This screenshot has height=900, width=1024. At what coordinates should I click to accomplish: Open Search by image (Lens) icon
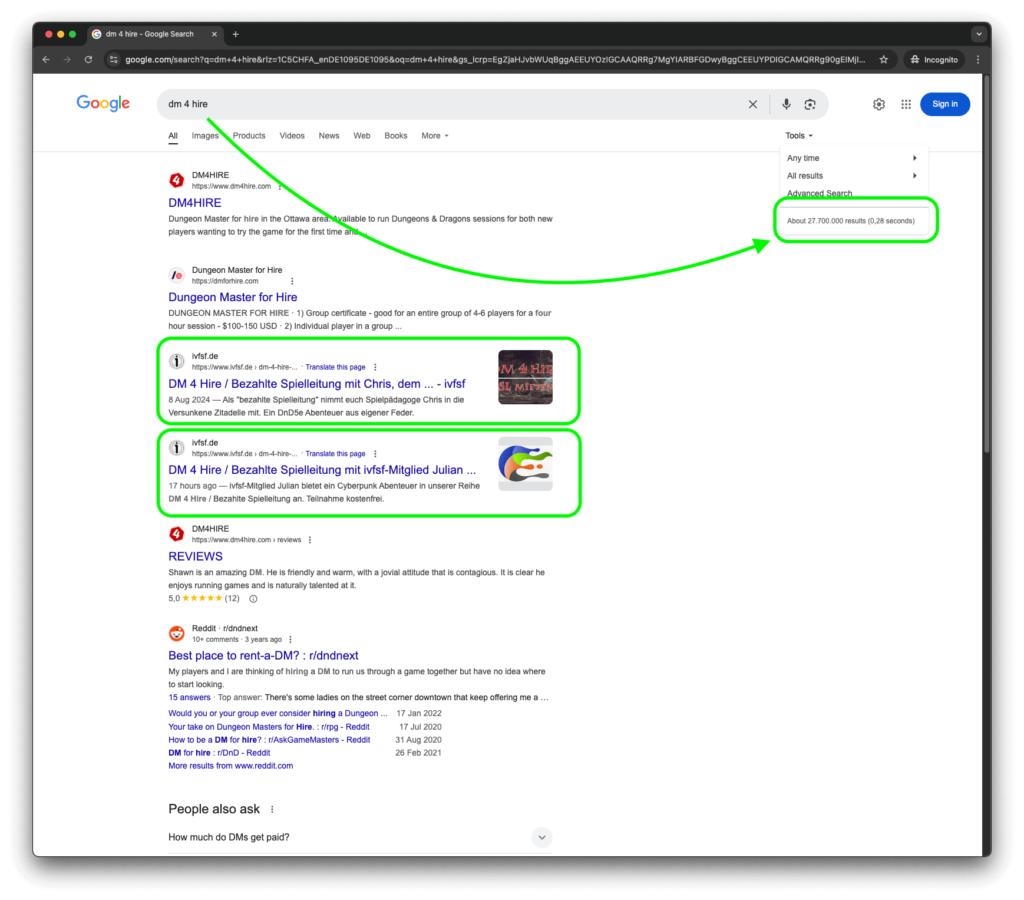pyautogui.click(x=810, y=104)
